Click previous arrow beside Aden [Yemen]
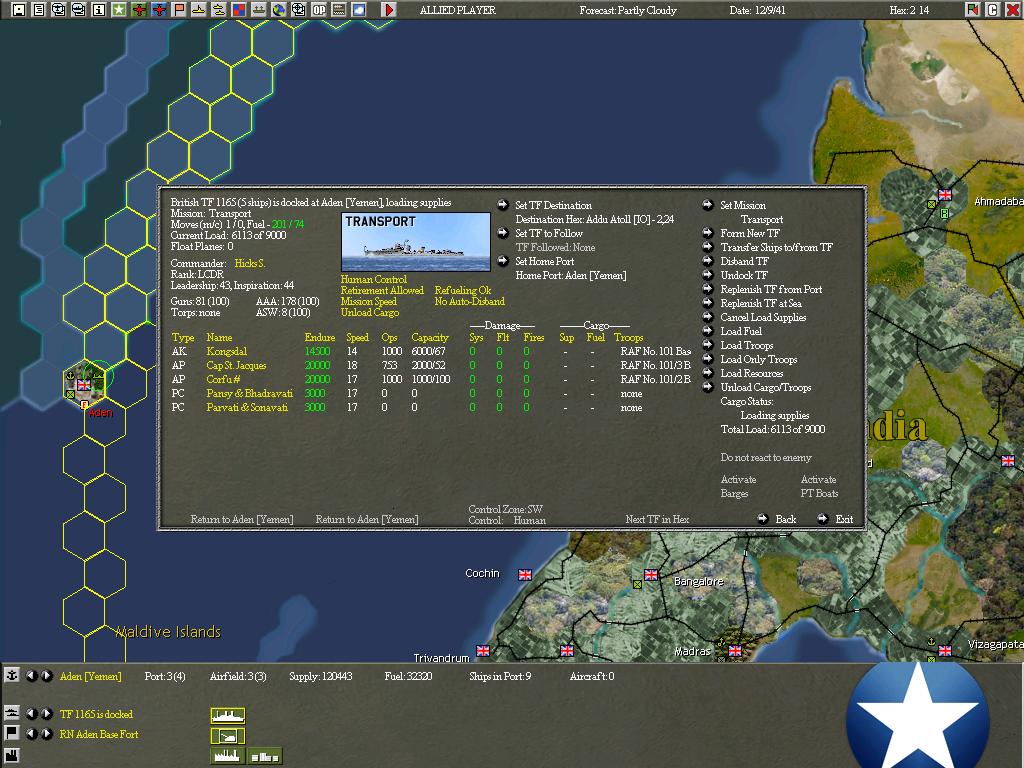 tap(30, 676)
